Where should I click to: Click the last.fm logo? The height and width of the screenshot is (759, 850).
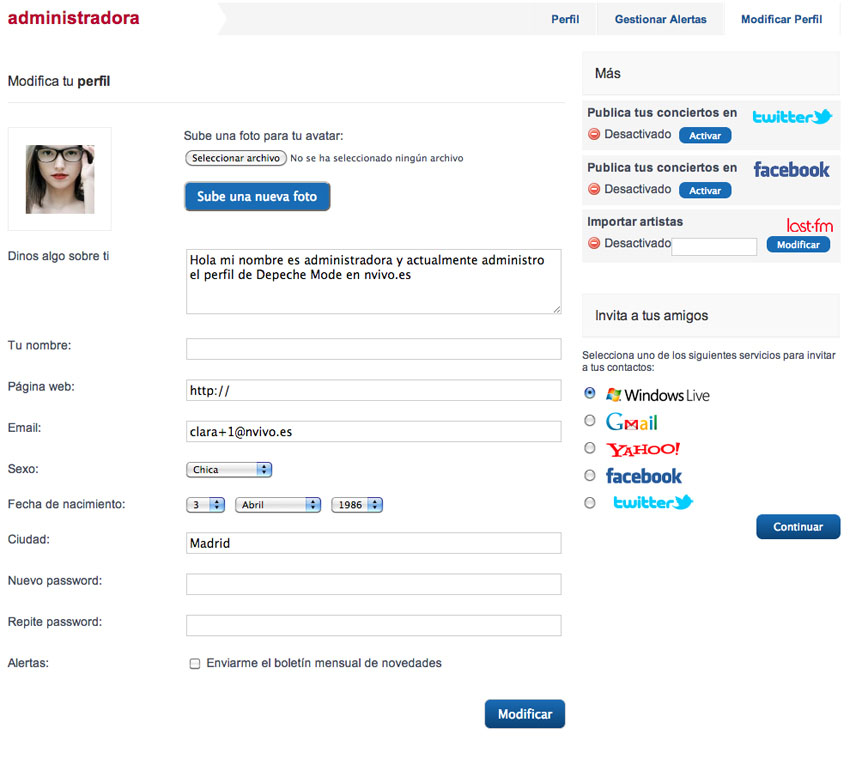(x=809, y=225)
